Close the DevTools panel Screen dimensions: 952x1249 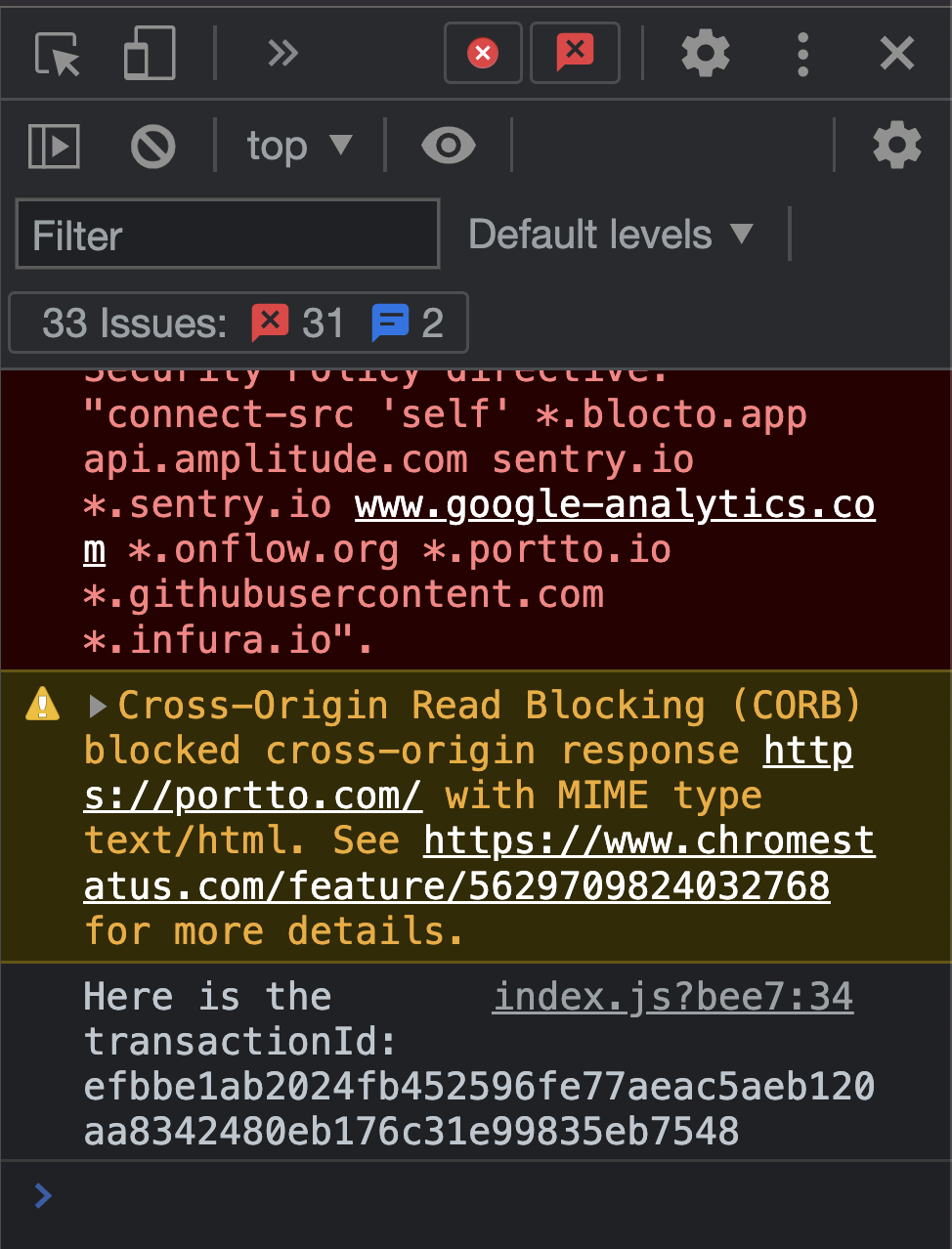[x=896, y=53]
